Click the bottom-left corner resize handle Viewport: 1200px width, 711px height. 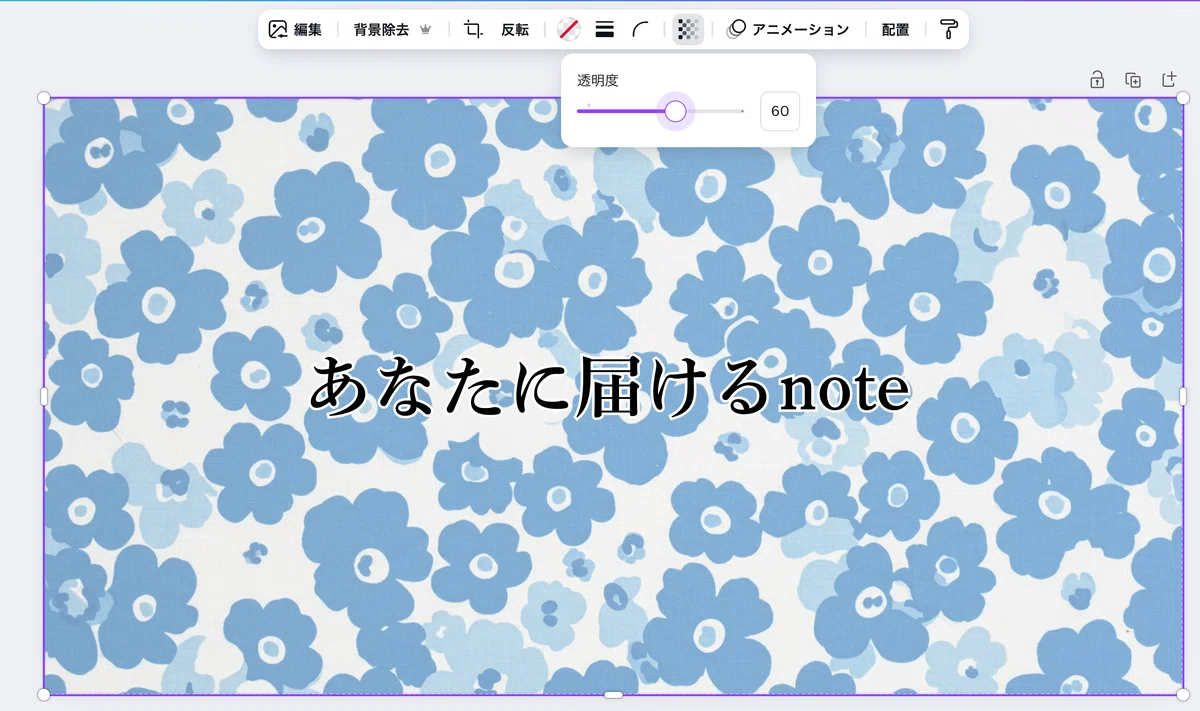click(44, 694)
